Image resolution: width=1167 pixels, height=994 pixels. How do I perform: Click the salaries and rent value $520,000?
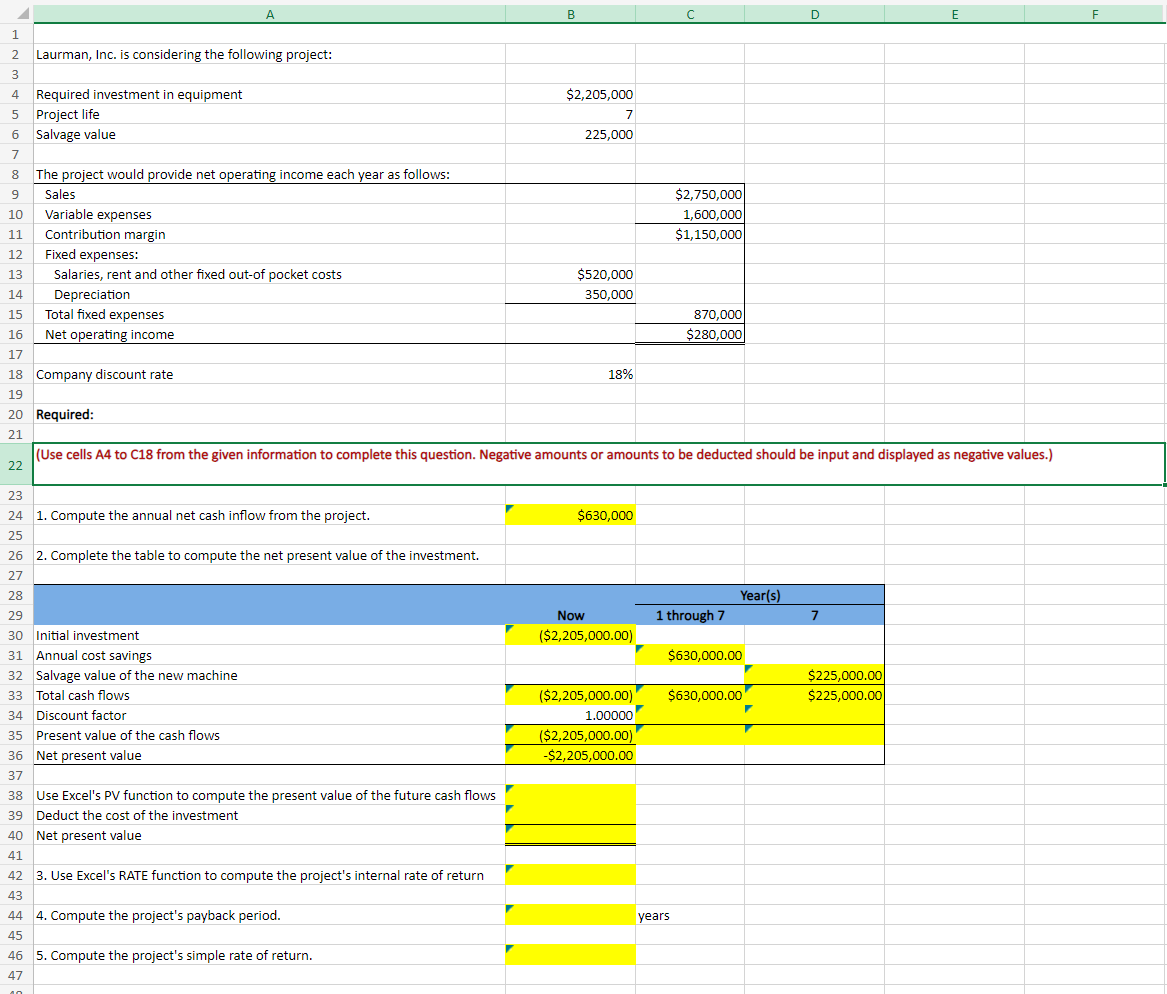570,275
